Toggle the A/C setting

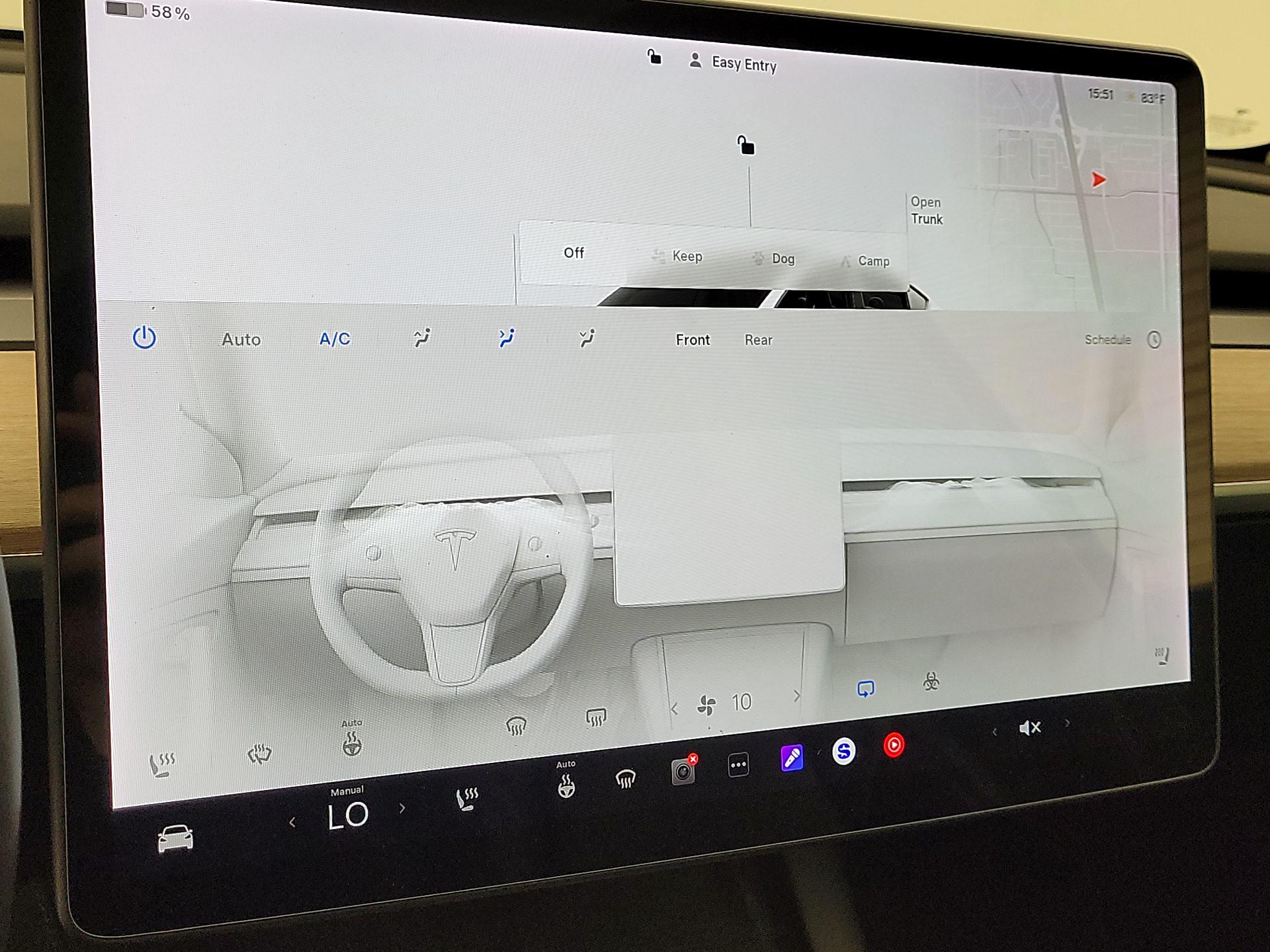pyautogui.click(x=335, y=339)
